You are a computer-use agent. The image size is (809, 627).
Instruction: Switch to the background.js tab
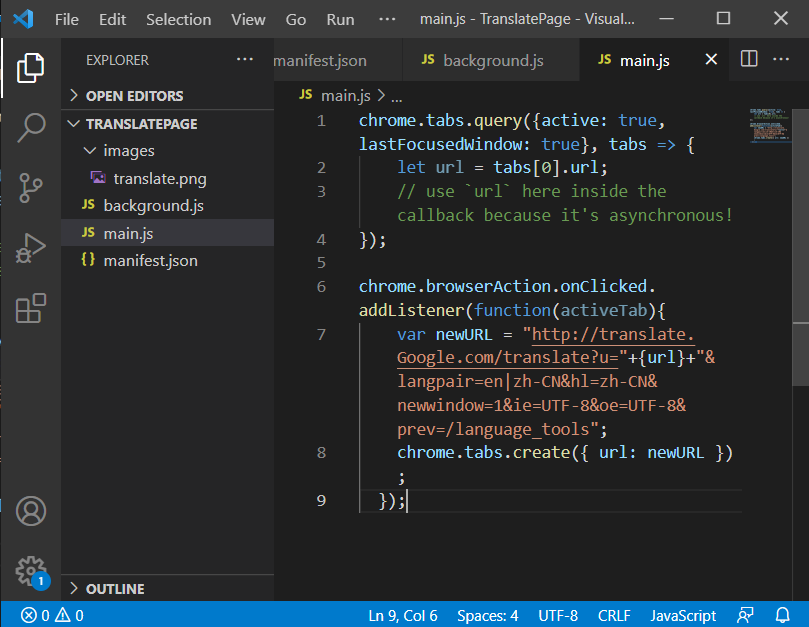484,60
